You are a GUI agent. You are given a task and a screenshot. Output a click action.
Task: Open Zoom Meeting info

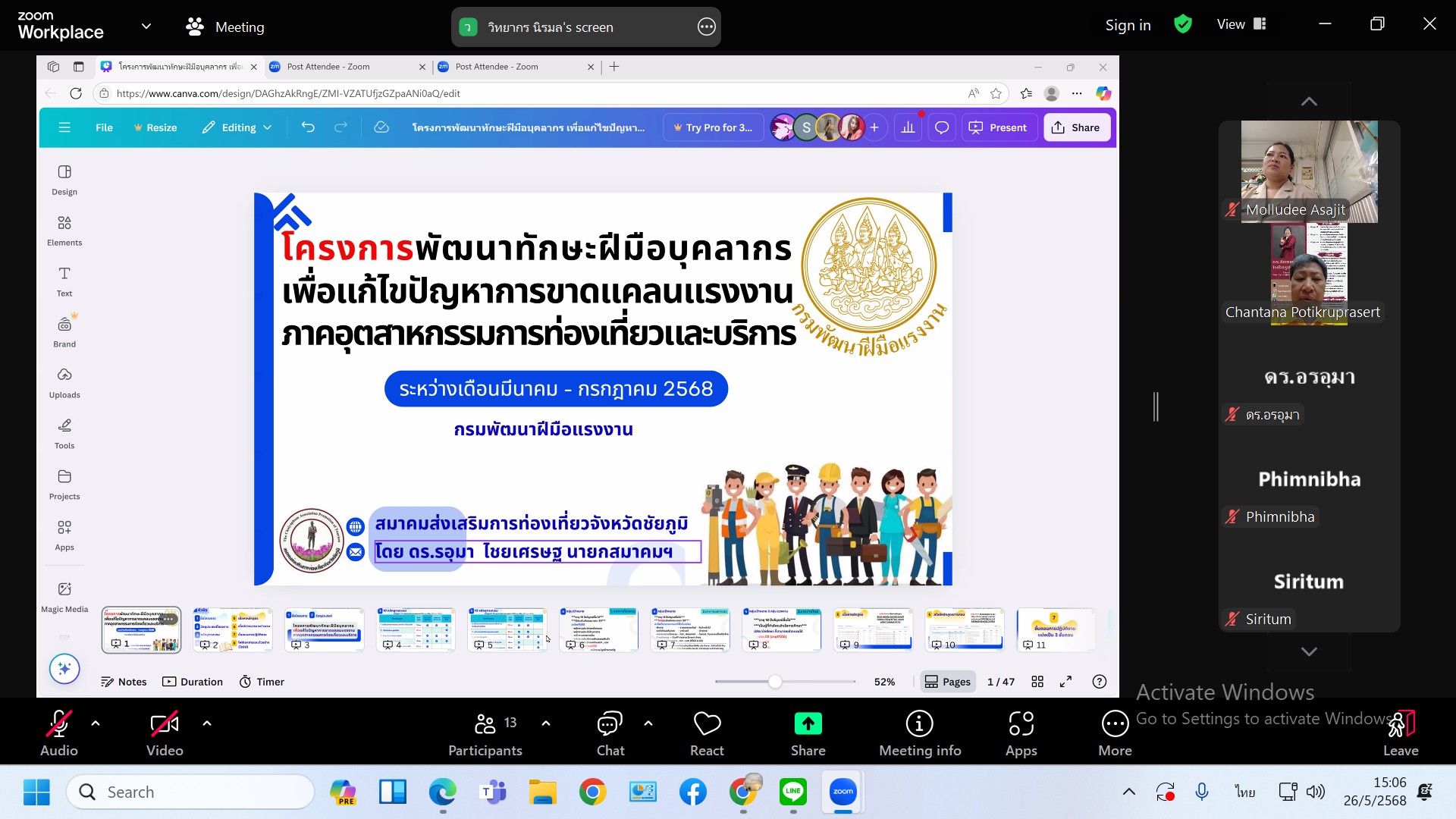tap(920, 733)
